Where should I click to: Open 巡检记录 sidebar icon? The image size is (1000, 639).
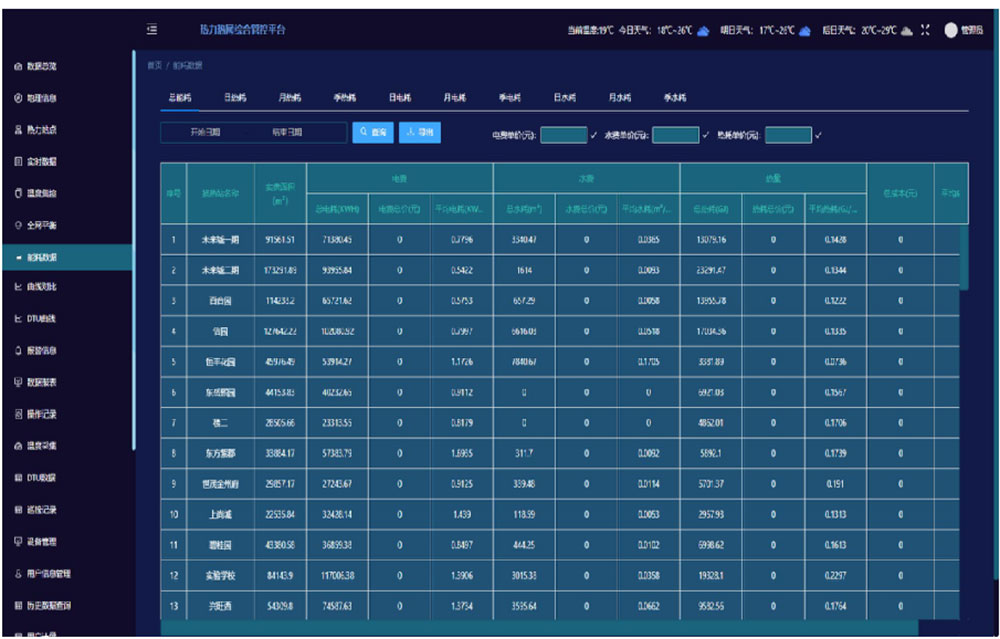[18, 510]
